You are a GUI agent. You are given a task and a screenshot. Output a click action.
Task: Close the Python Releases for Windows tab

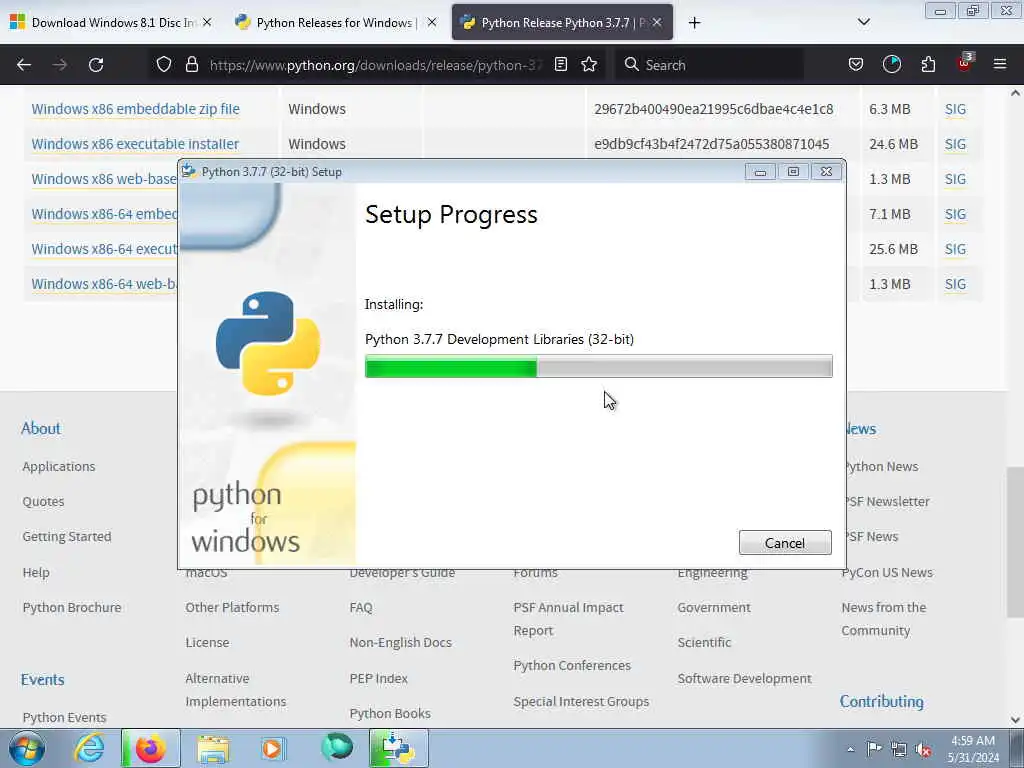click(432, 22)
